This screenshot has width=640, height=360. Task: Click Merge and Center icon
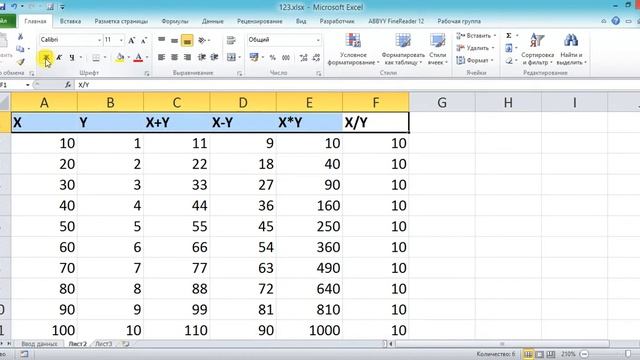click(x=231, y=58)
